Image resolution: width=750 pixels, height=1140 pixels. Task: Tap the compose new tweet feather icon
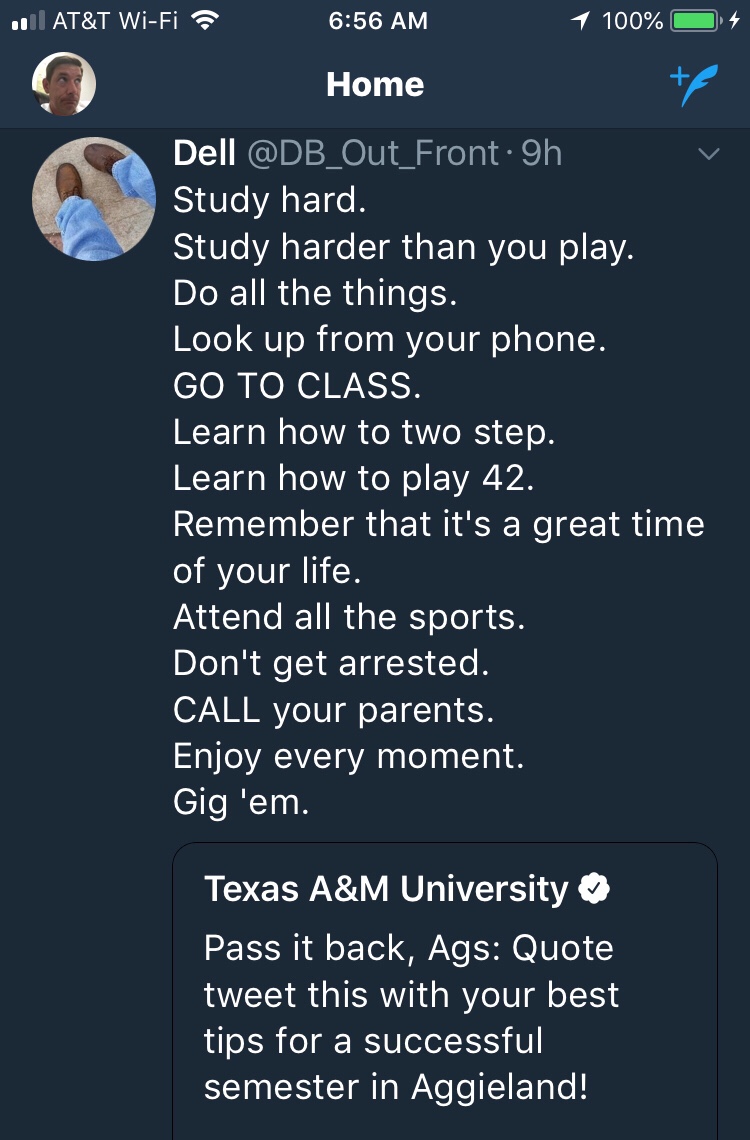point(693,85)
